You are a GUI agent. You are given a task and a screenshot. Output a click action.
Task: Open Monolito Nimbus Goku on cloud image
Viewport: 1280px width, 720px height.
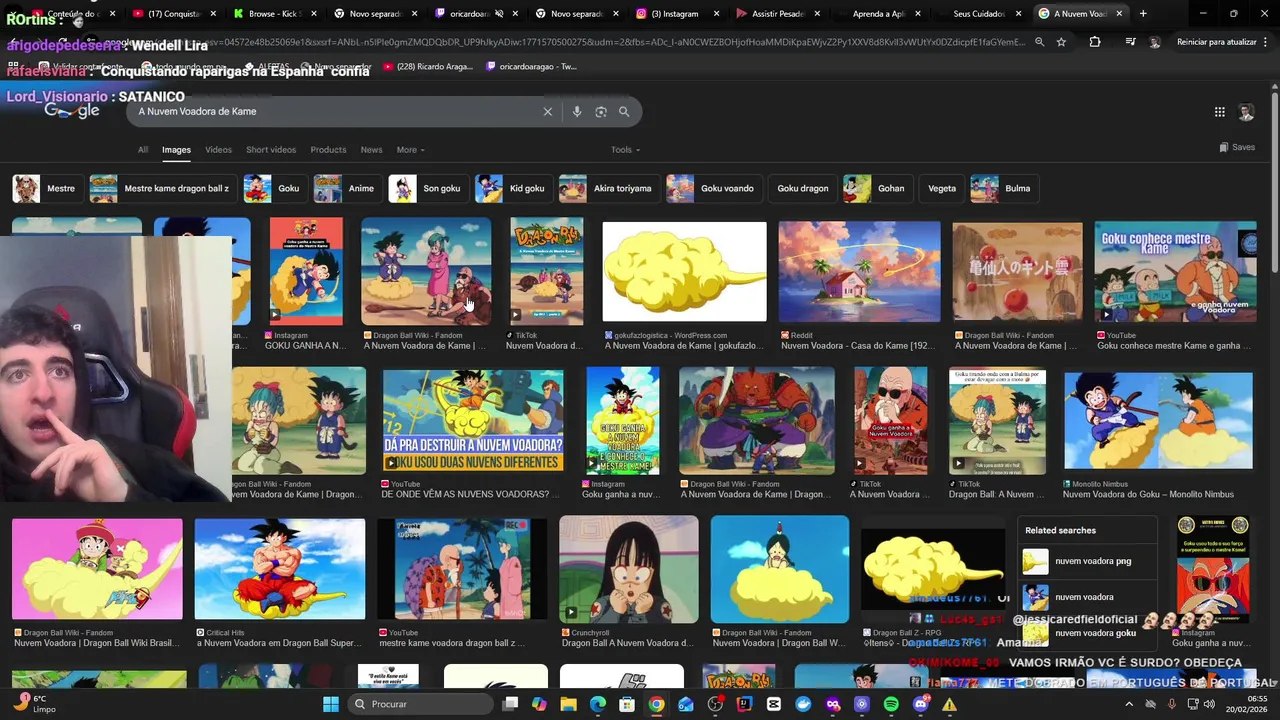[1158, 421]
